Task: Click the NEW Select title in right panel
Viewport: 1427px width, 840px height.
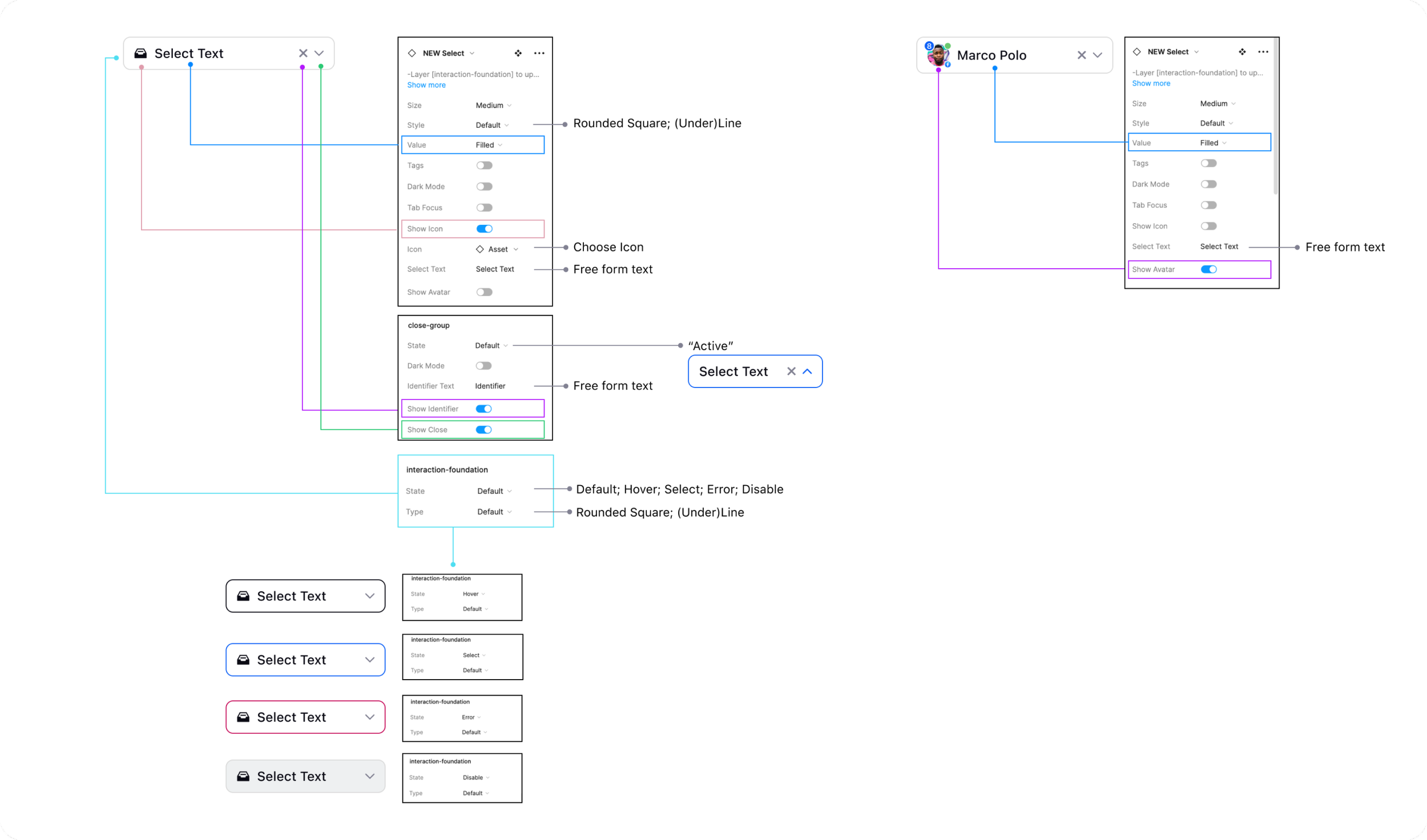Action: click(1168, 52)
